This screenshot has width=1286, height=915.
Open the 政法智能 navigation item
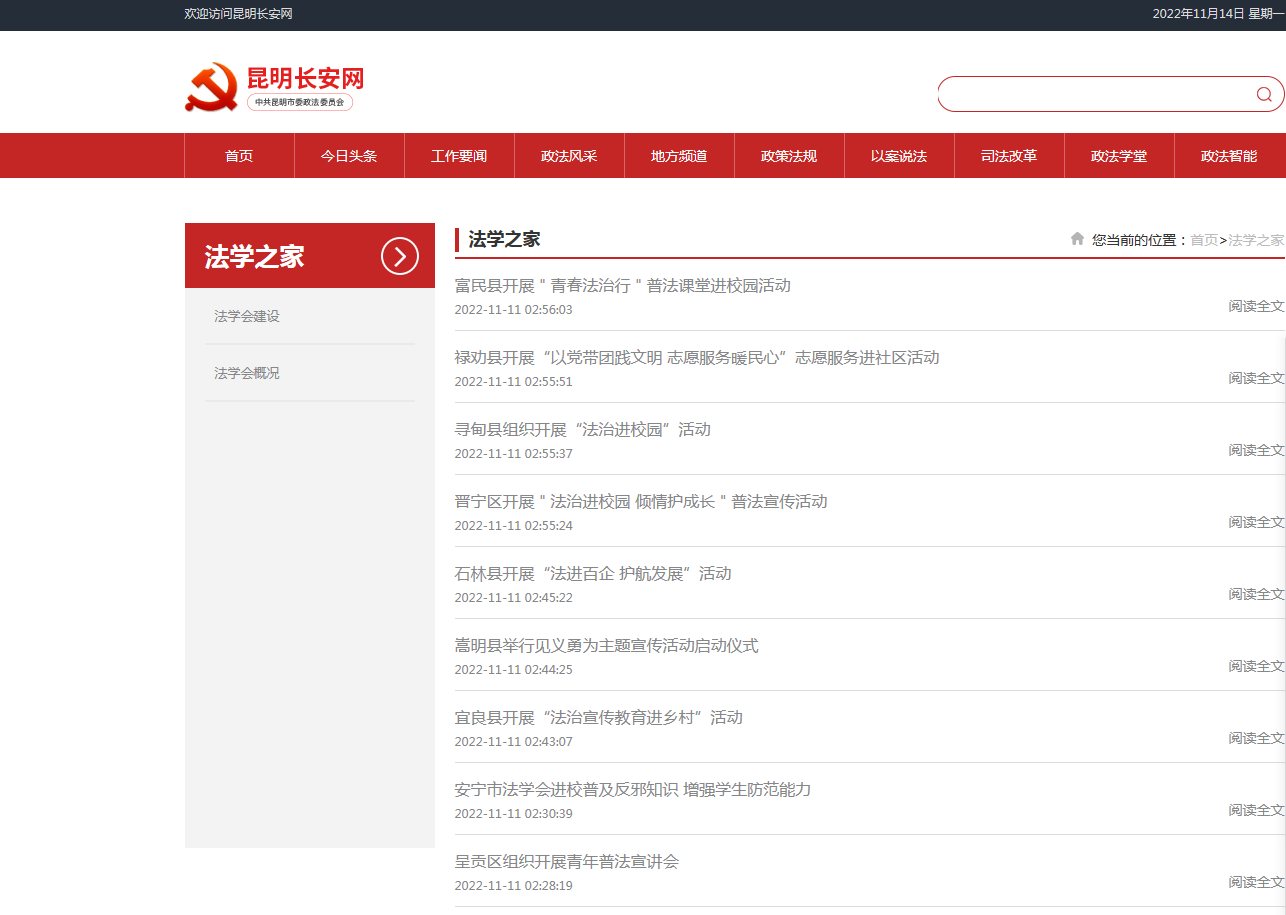point(1229,156)
